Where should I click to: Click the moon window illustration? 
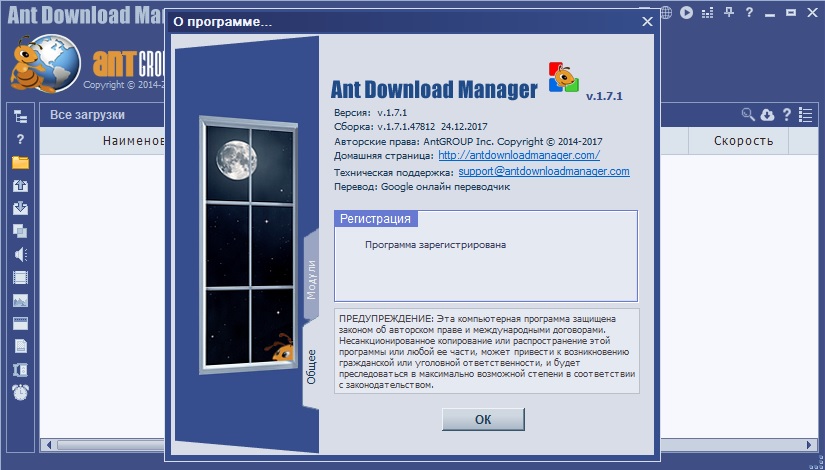(247, 245)
